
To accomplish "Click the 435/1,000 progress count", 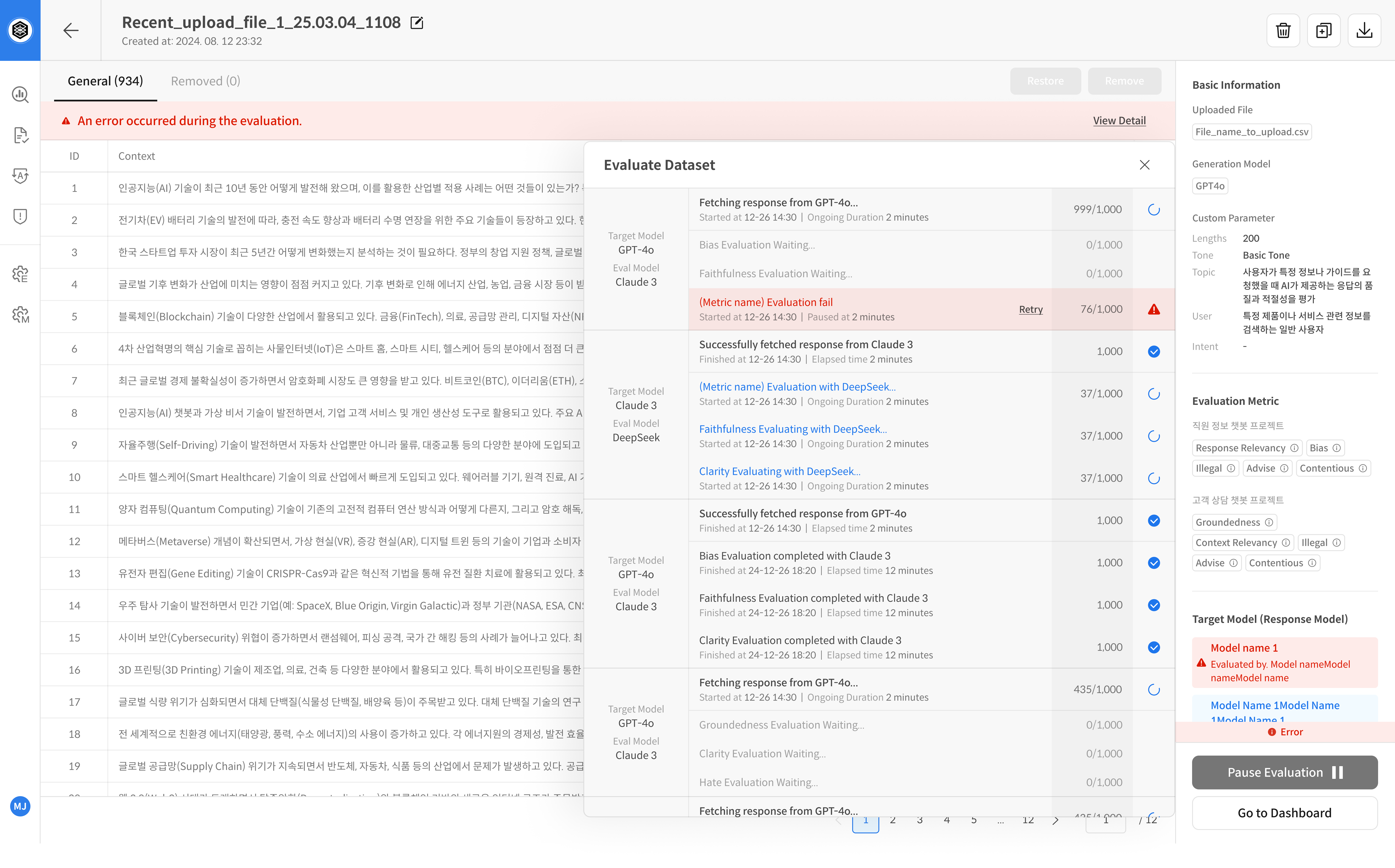I will click(x=1098, y=689).
